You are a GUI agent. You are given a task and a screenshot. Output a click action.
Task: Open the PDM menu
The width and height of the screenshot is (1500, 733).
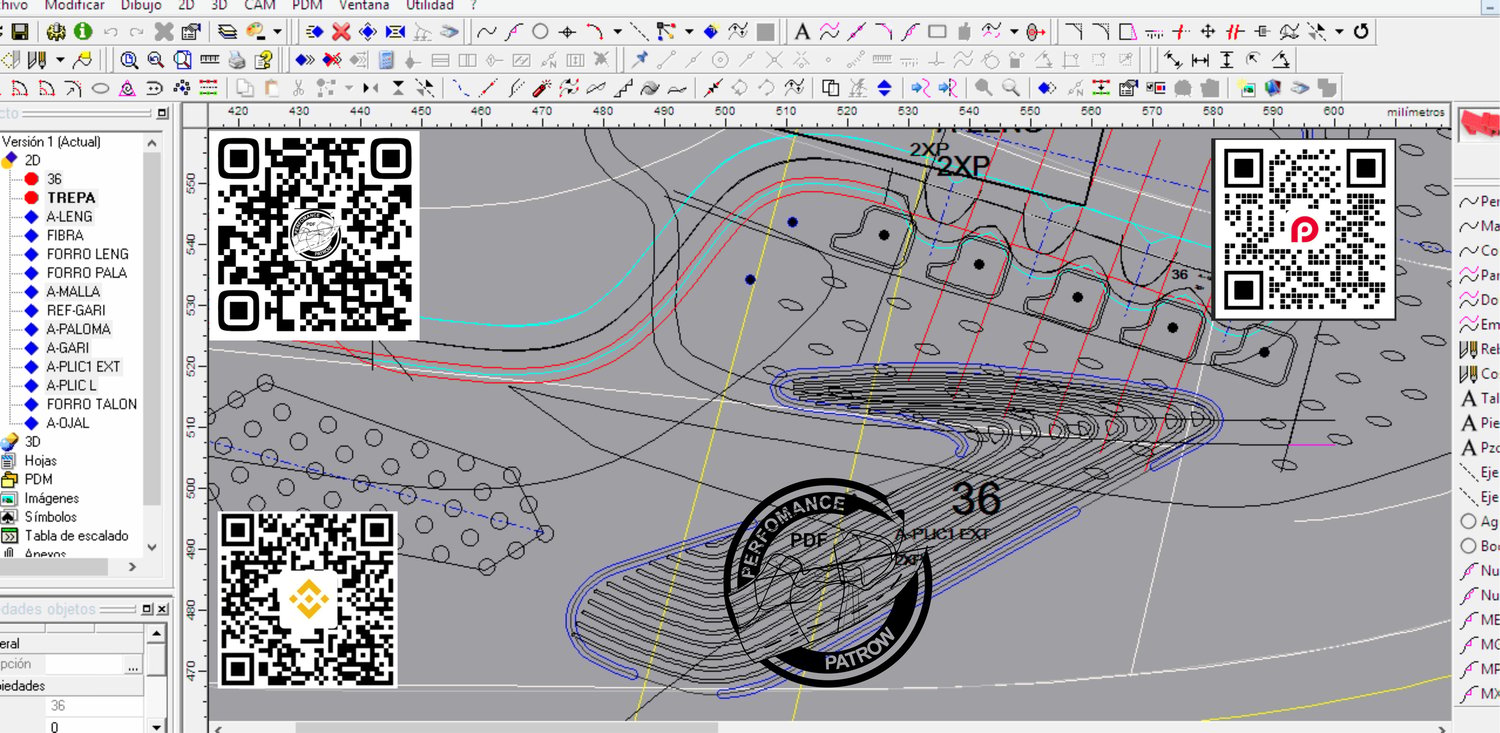pyautogui.click(x=307, y=5)
